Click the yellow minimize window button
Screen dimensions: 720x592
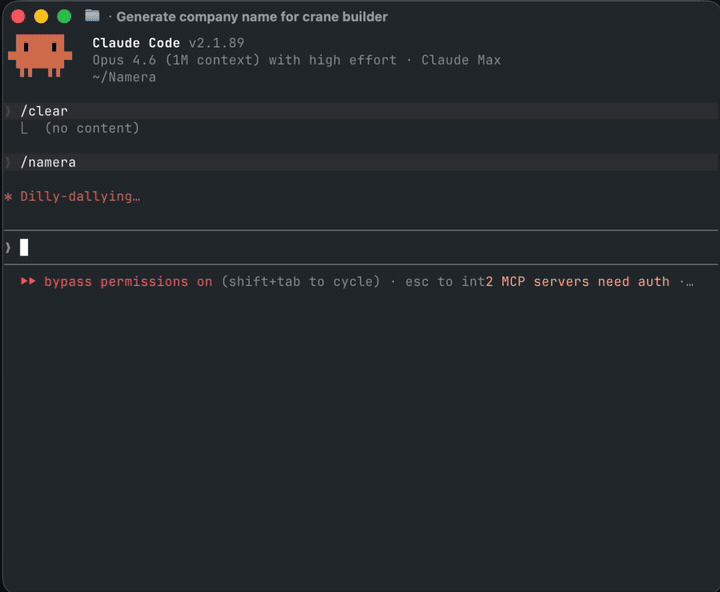[41, 17]
